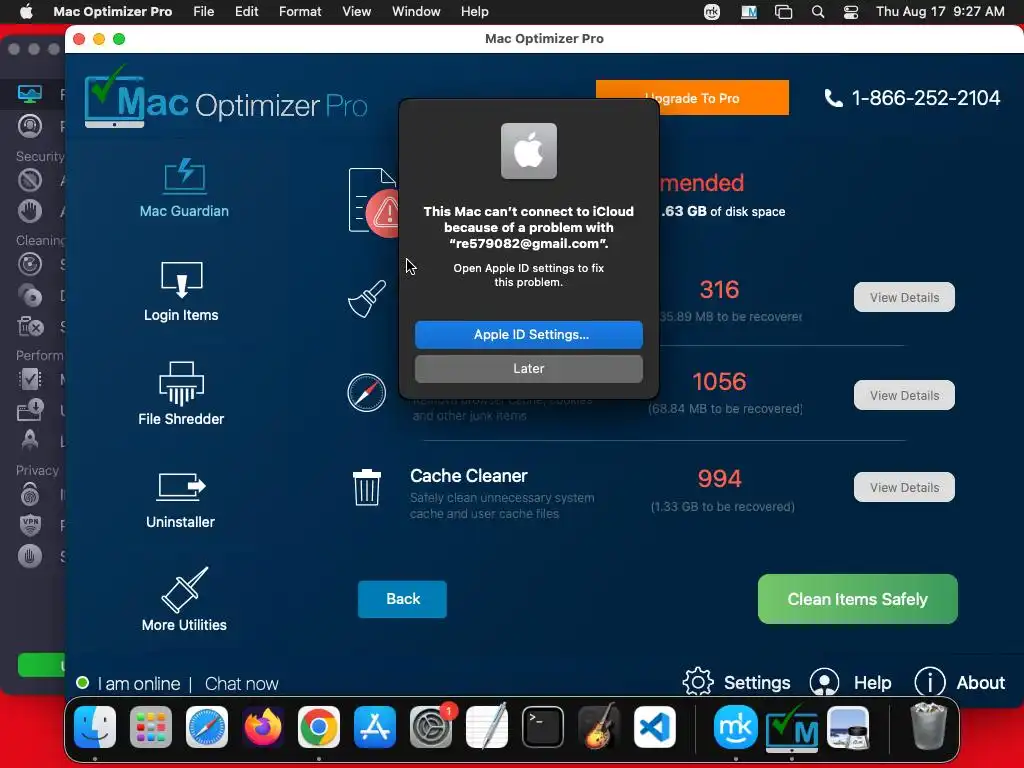The height and width of the screenshot is (768, 1024).
Task: Open the Apple menu
Action: pyautogui.click(x=26, y=12)
